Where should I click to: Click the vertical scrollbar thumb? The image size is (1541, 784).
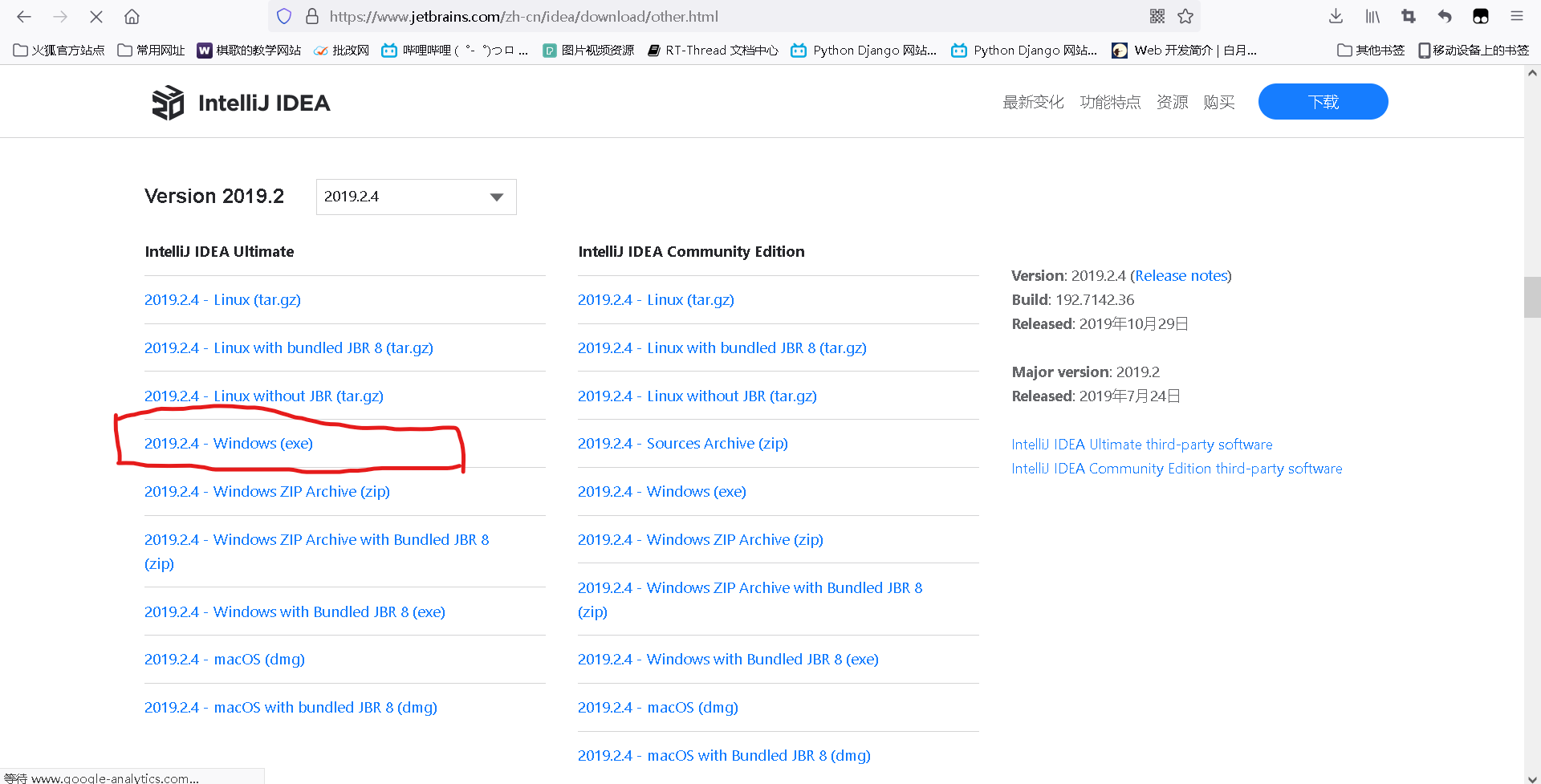pyautogui.click(x=1532, y=297)
